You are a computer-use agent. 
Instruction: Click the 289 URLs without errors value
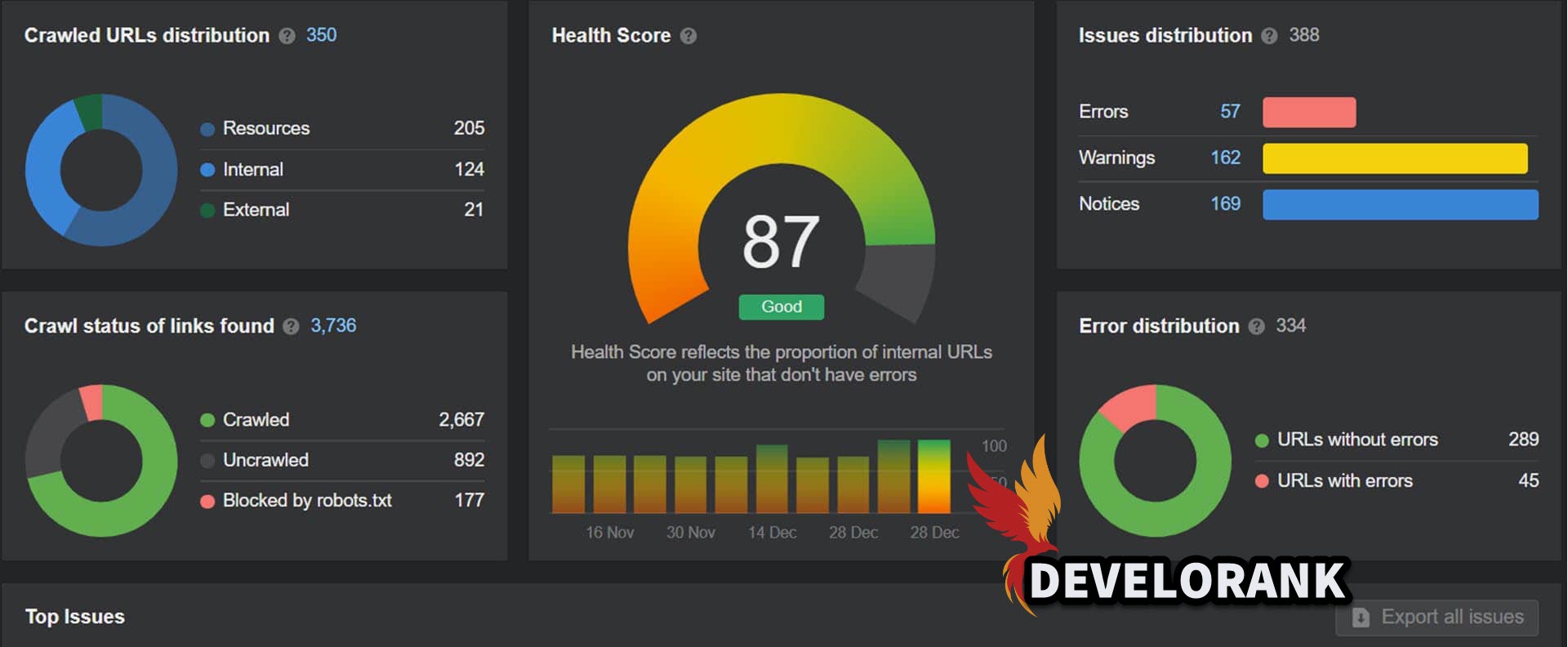[1524, 440]
